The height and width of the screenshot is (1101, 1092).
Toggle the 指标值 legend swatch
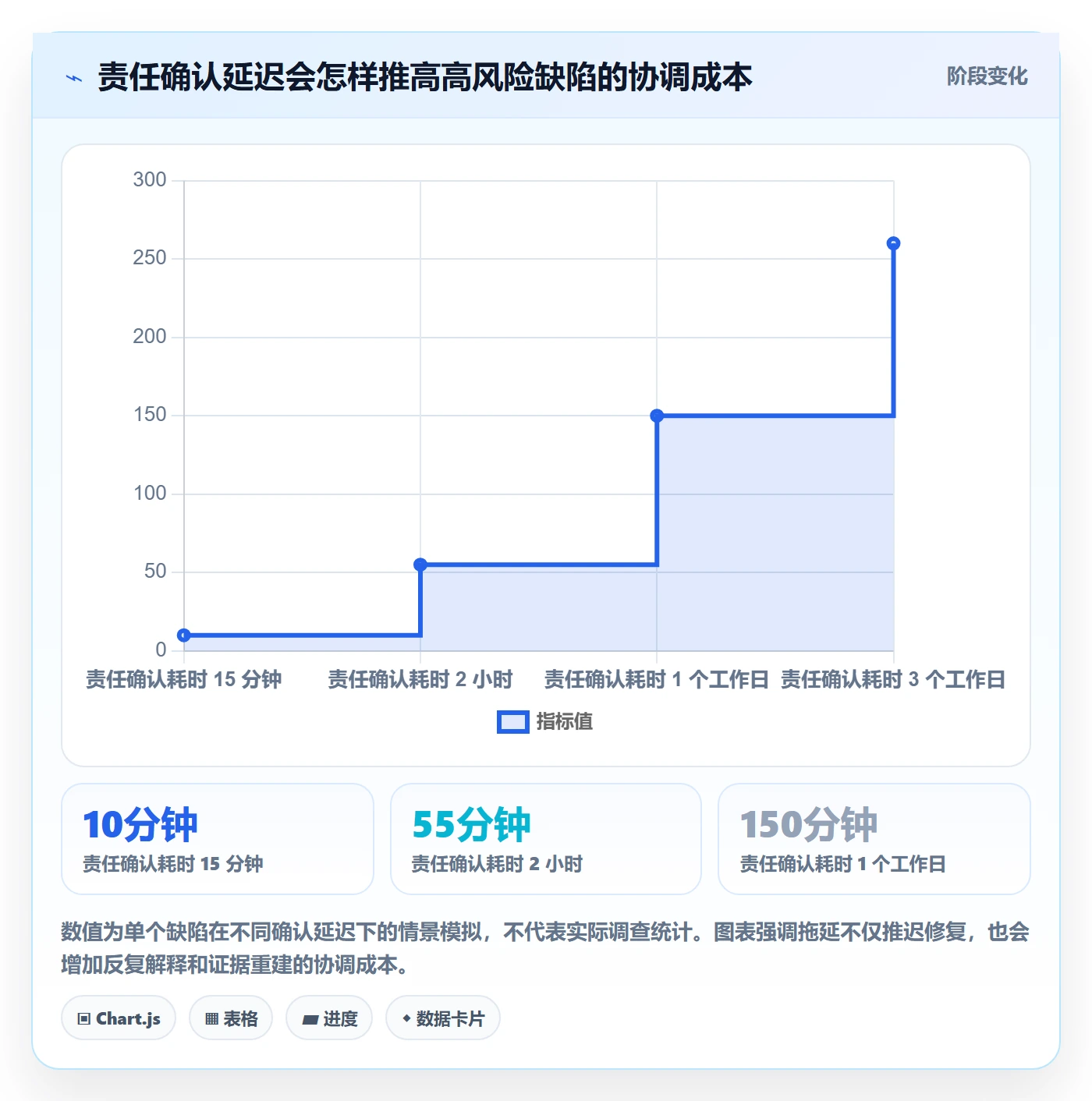[x=513, y=722]
